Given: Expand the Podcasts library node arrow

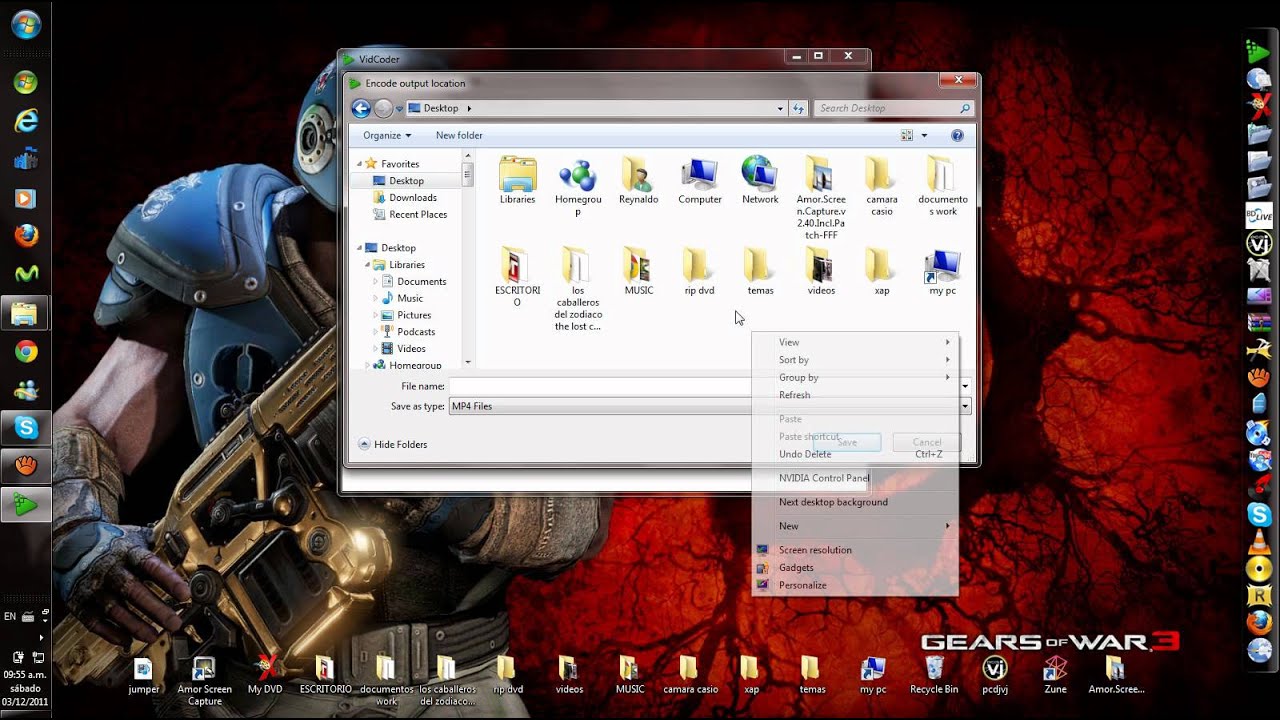Looking at the screenshot, I should (376, 332).
